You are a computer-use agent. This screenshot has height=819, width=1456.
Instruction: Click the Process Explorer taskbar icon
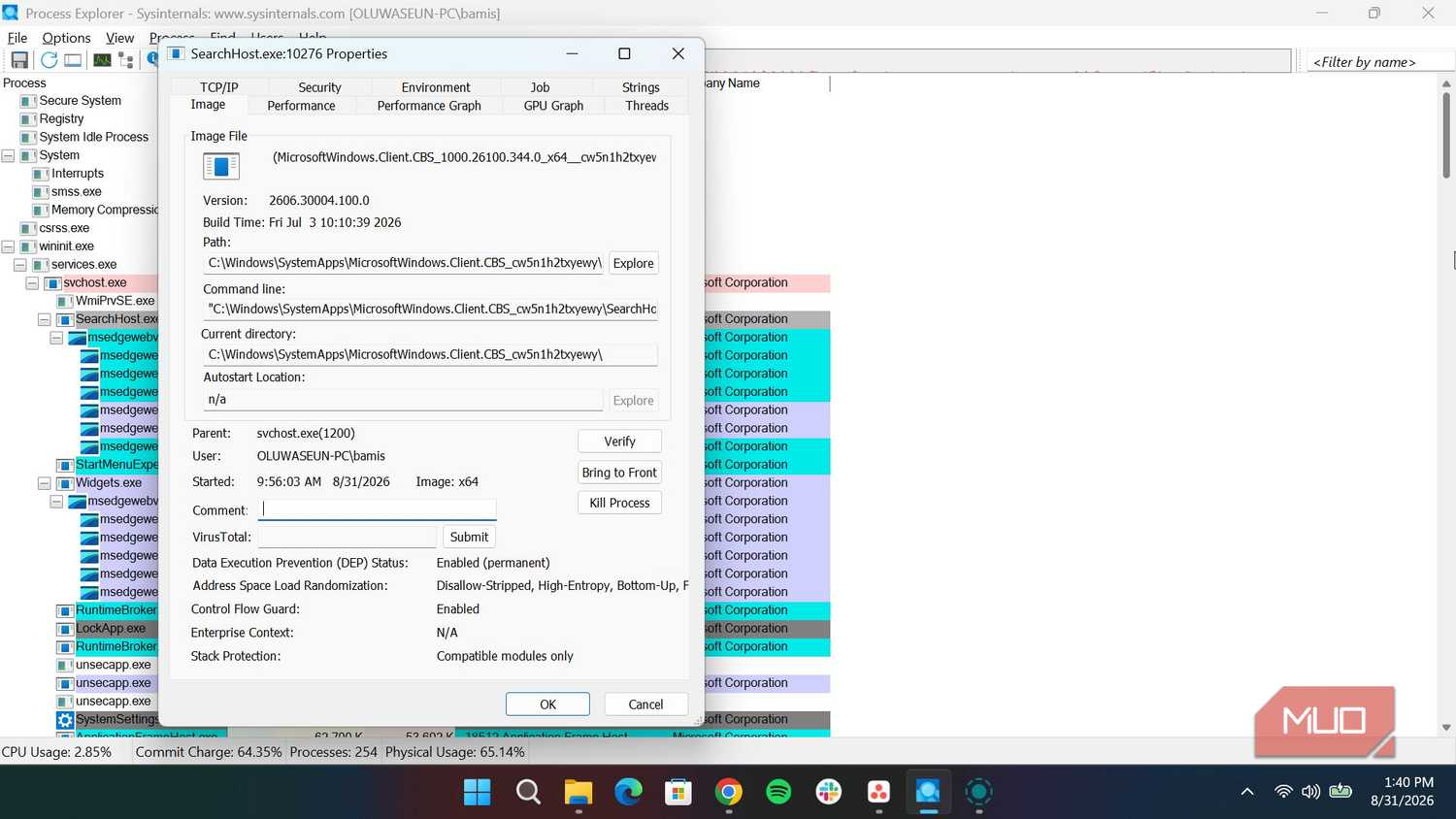(x=928, y=792)
